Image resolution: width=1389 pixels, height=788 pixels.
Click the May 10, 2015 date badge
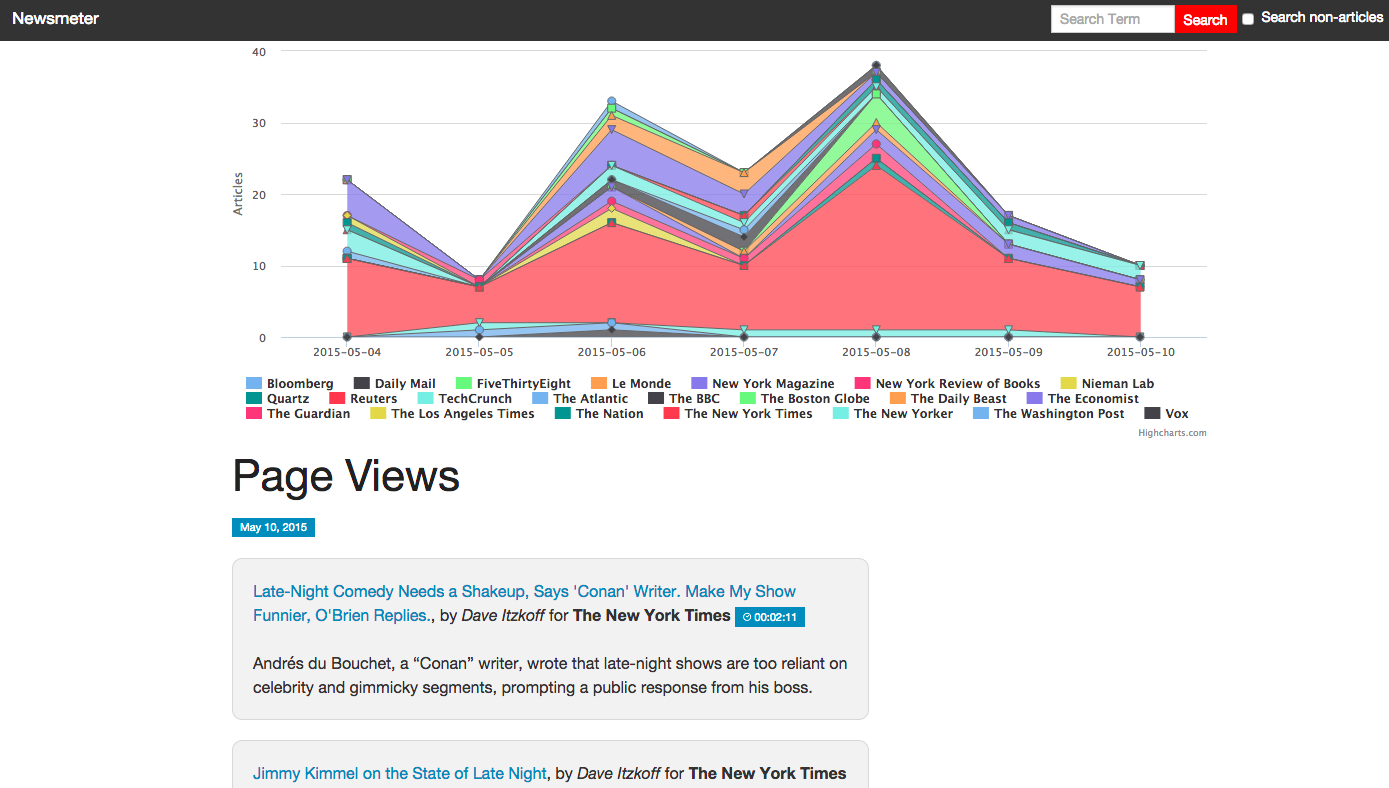[x=273, y=527]
